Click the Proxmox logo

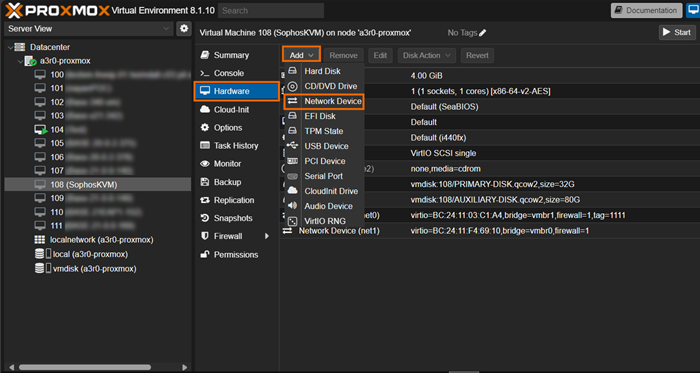tap(57, 10)
